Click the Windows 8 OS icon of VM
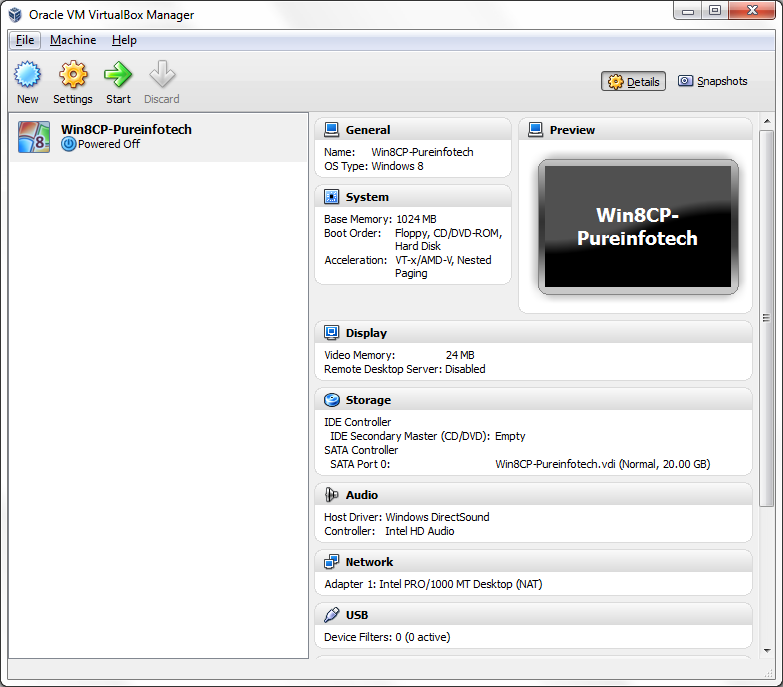 click(34, 137)
